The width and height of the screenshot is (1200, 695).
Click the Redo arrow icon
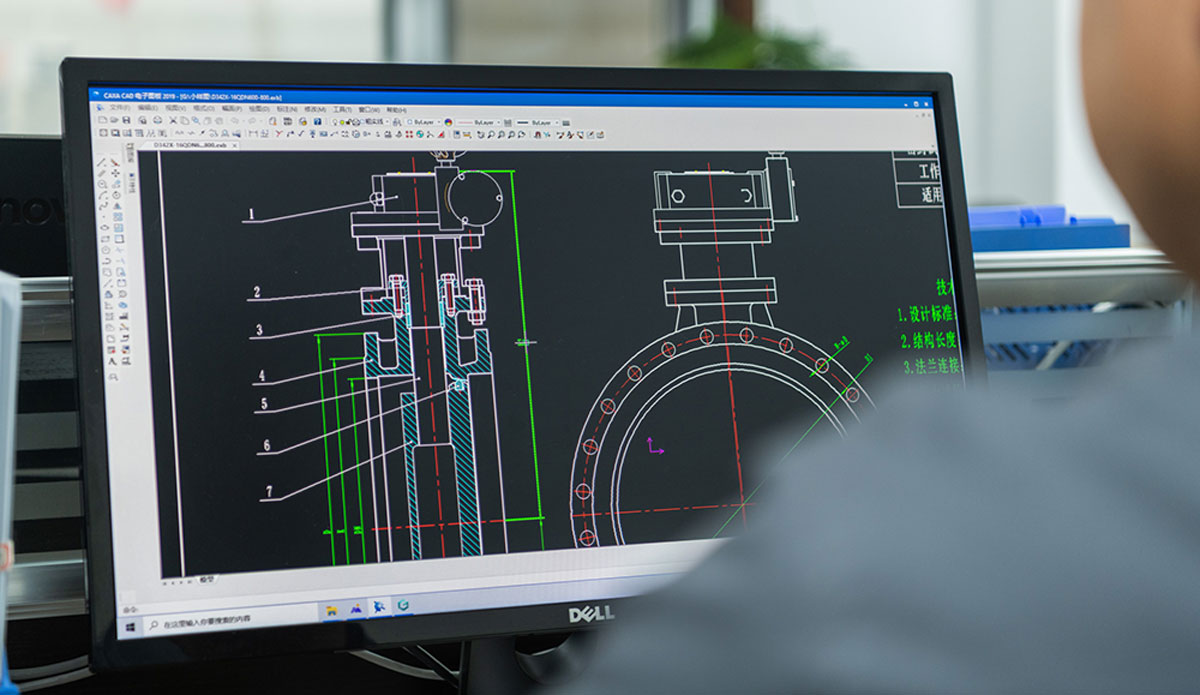[252, 122]
